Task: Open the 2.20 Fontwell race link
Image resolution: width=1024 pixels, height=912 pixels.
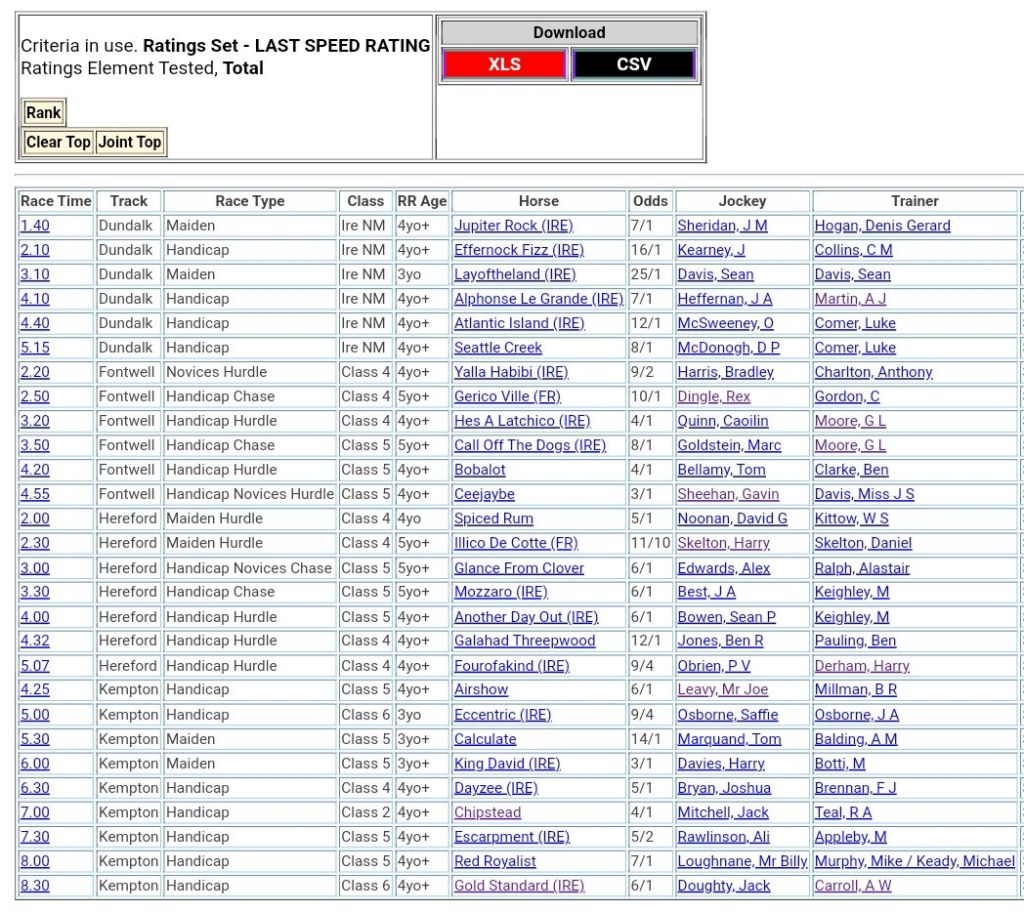Action: pos(35,372)
